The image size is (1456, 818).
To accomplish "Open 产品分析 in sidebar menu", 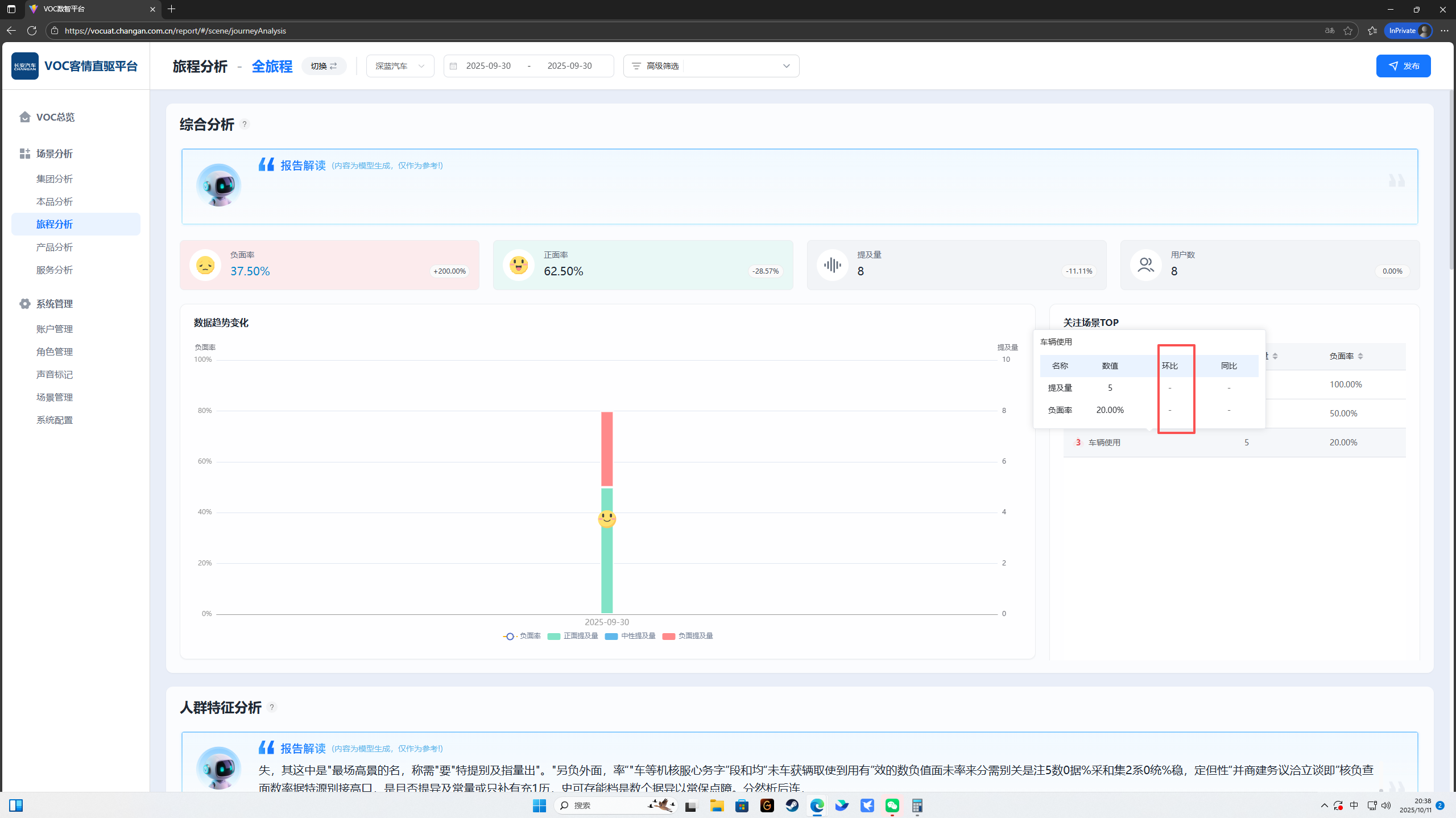I will (55, 247).
